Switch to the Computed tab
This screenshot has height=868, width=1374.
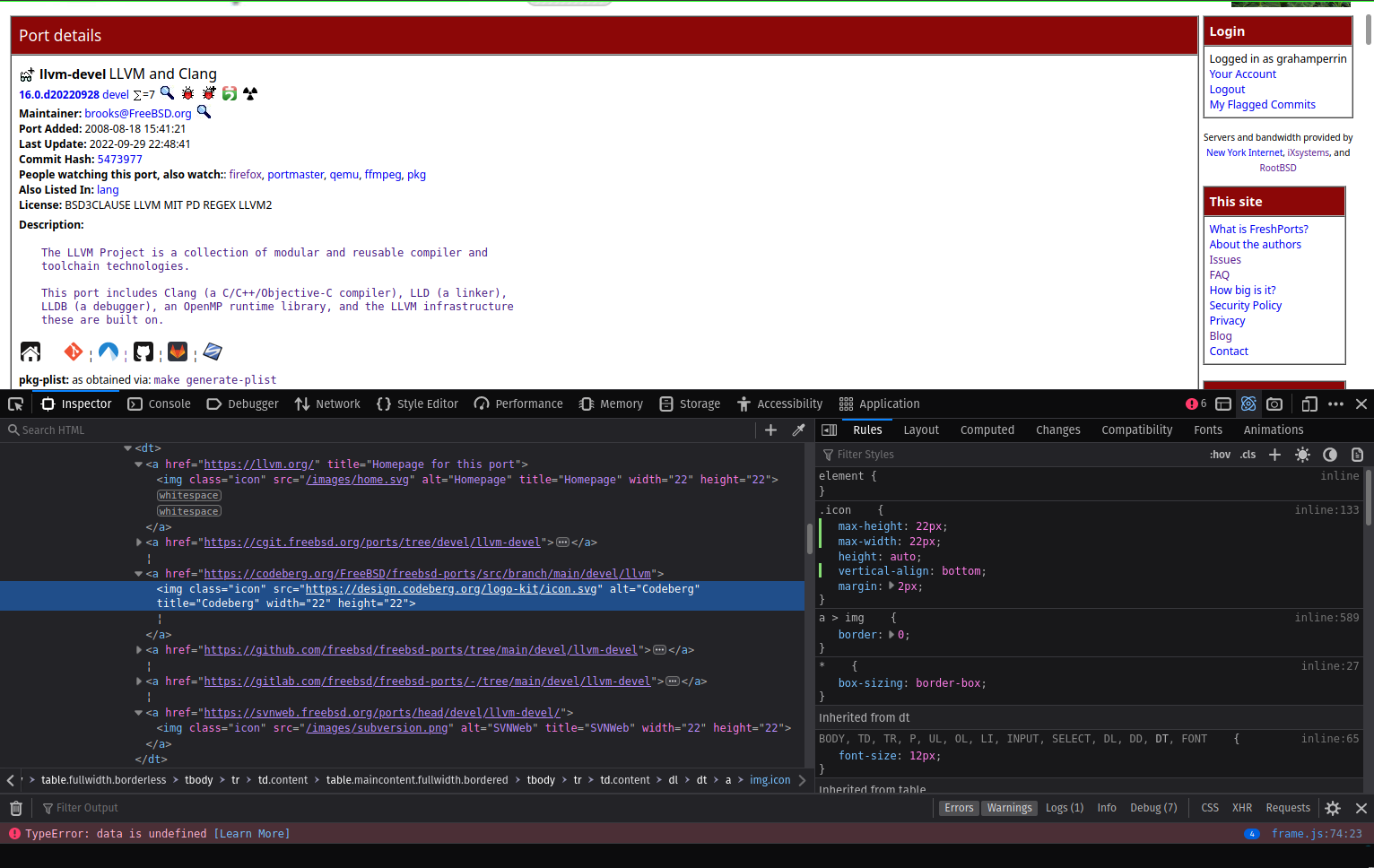point(987,430)
